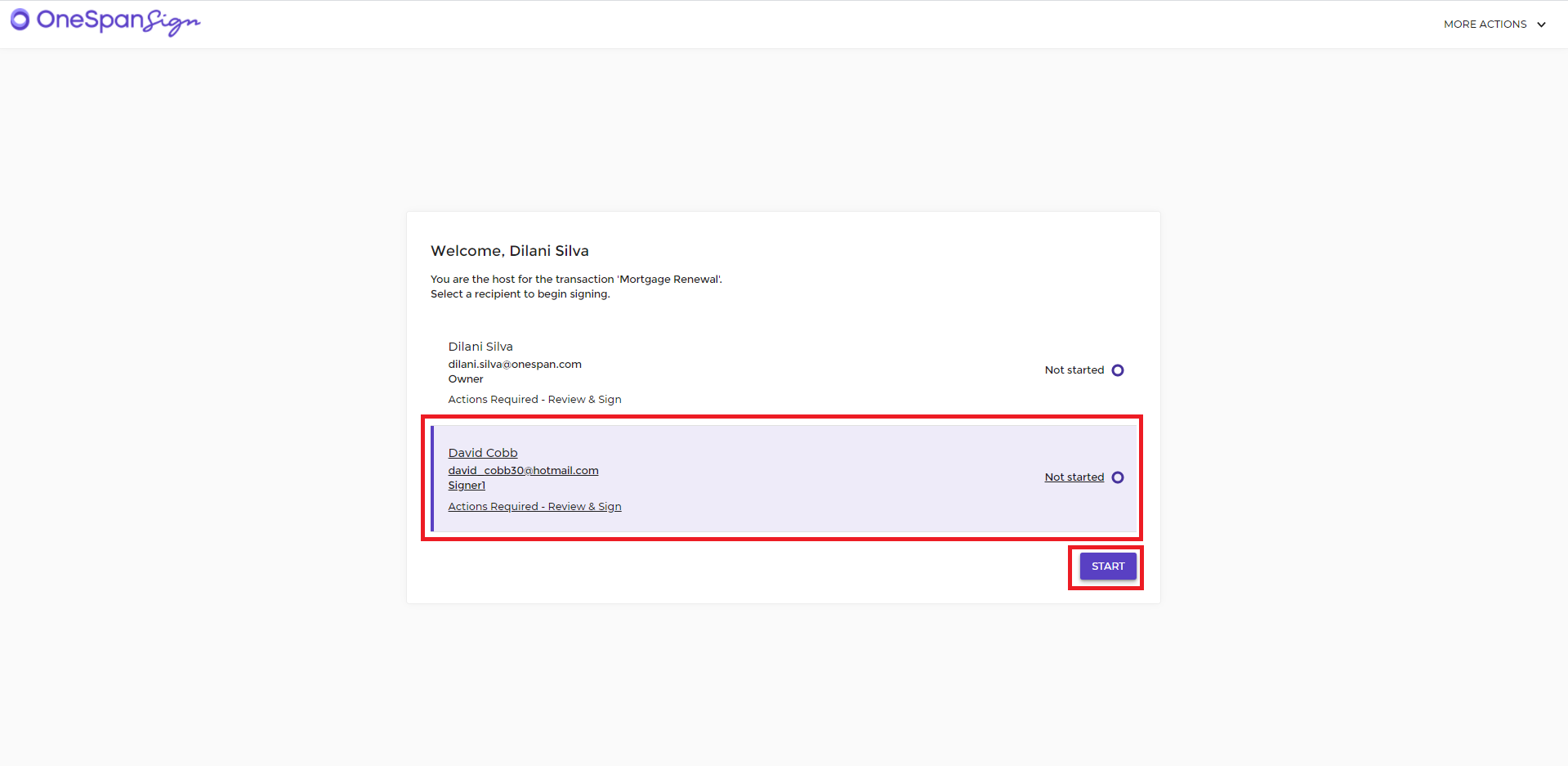Click the Not started status for David Cobb

[x=1074, y=477]
